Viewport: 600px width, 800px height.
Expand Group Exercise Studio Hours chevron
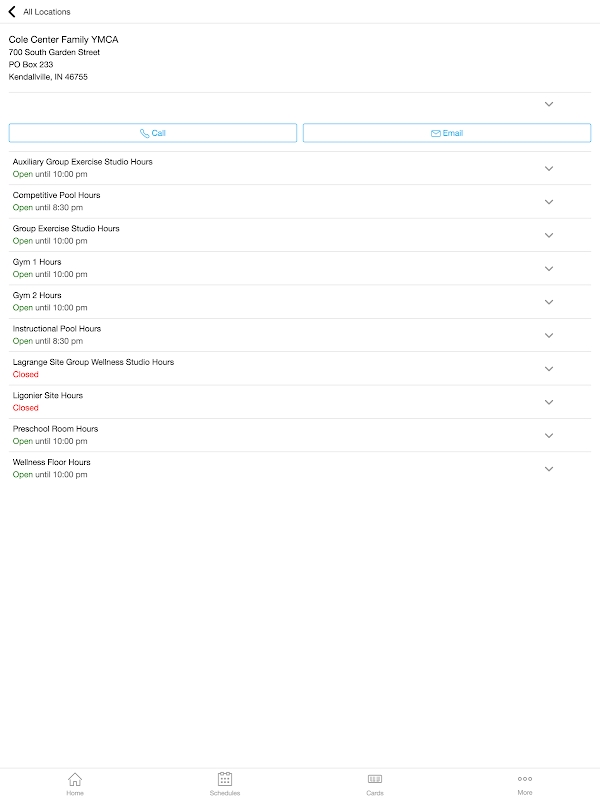point(549,235)
